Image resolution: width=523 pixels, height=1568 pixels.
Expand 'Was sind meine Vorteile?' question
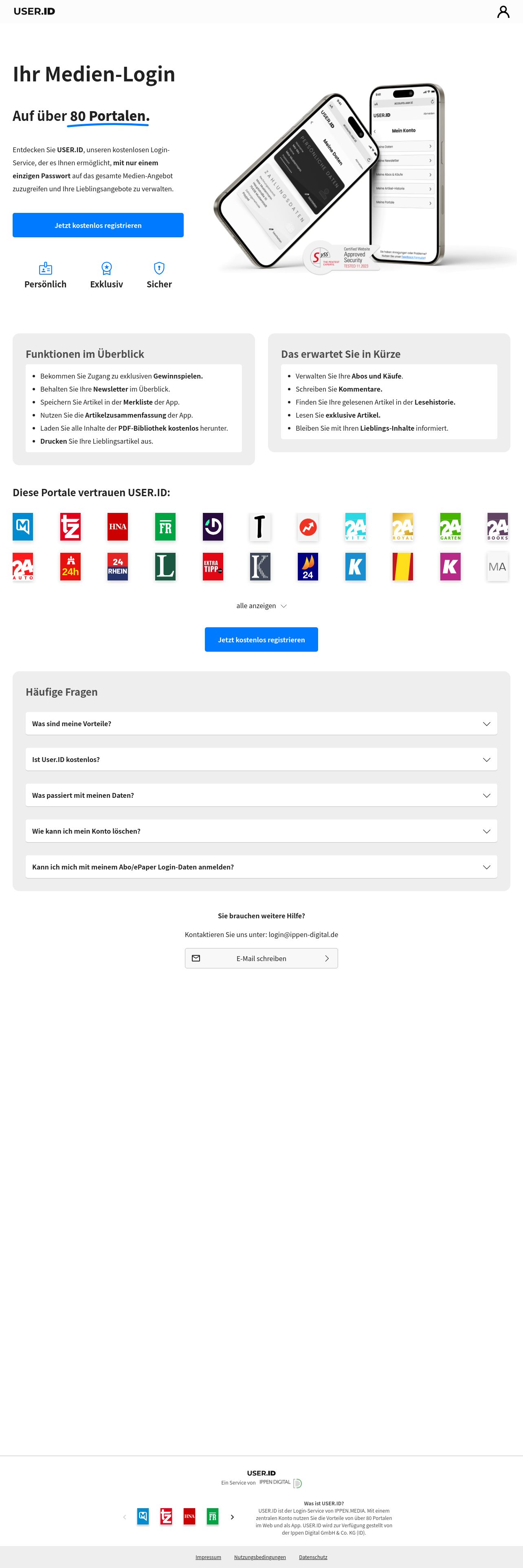coord(261,724)
